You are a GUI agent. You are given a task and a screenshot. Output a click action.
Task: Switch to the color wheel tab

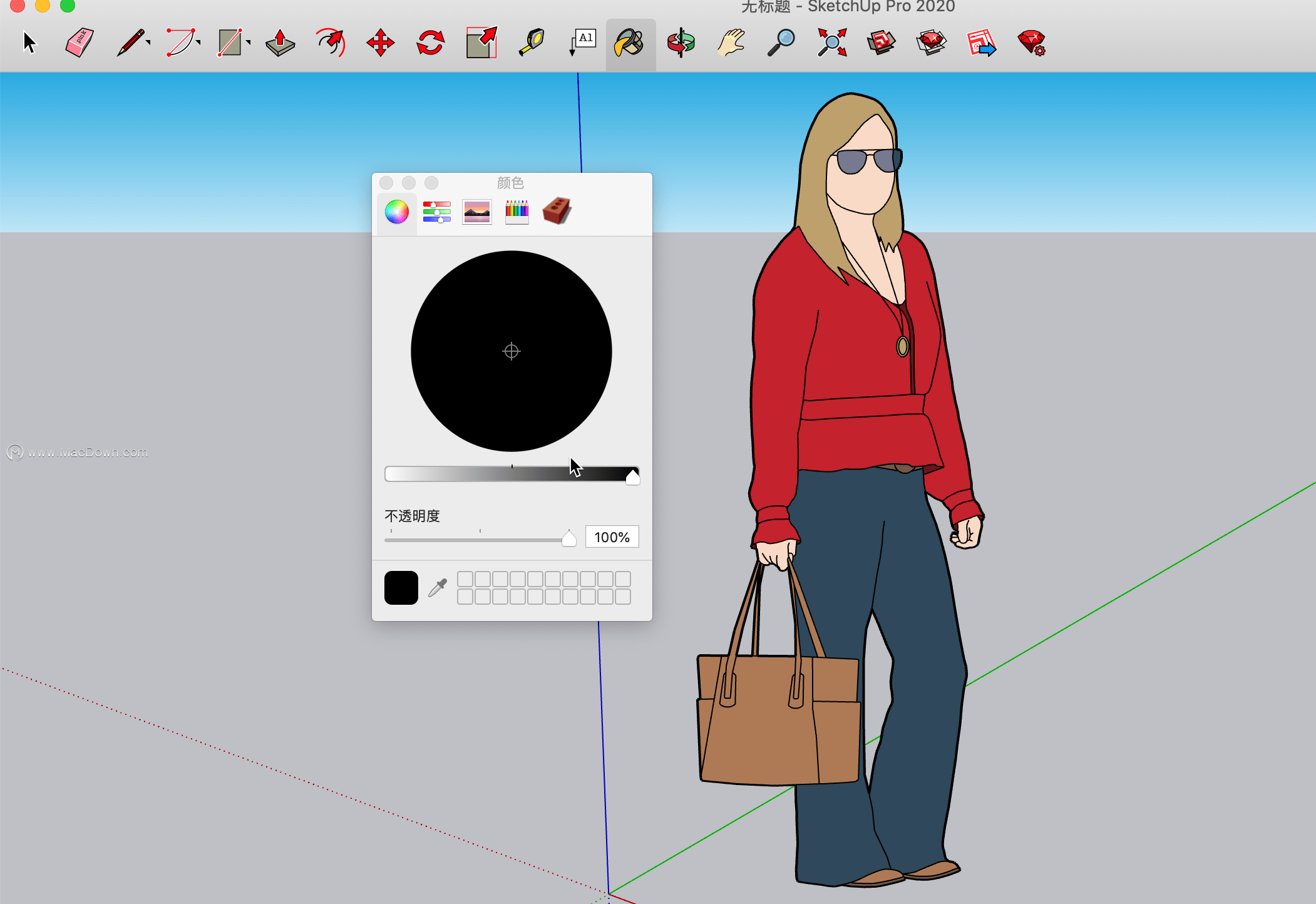click(397, 212)
